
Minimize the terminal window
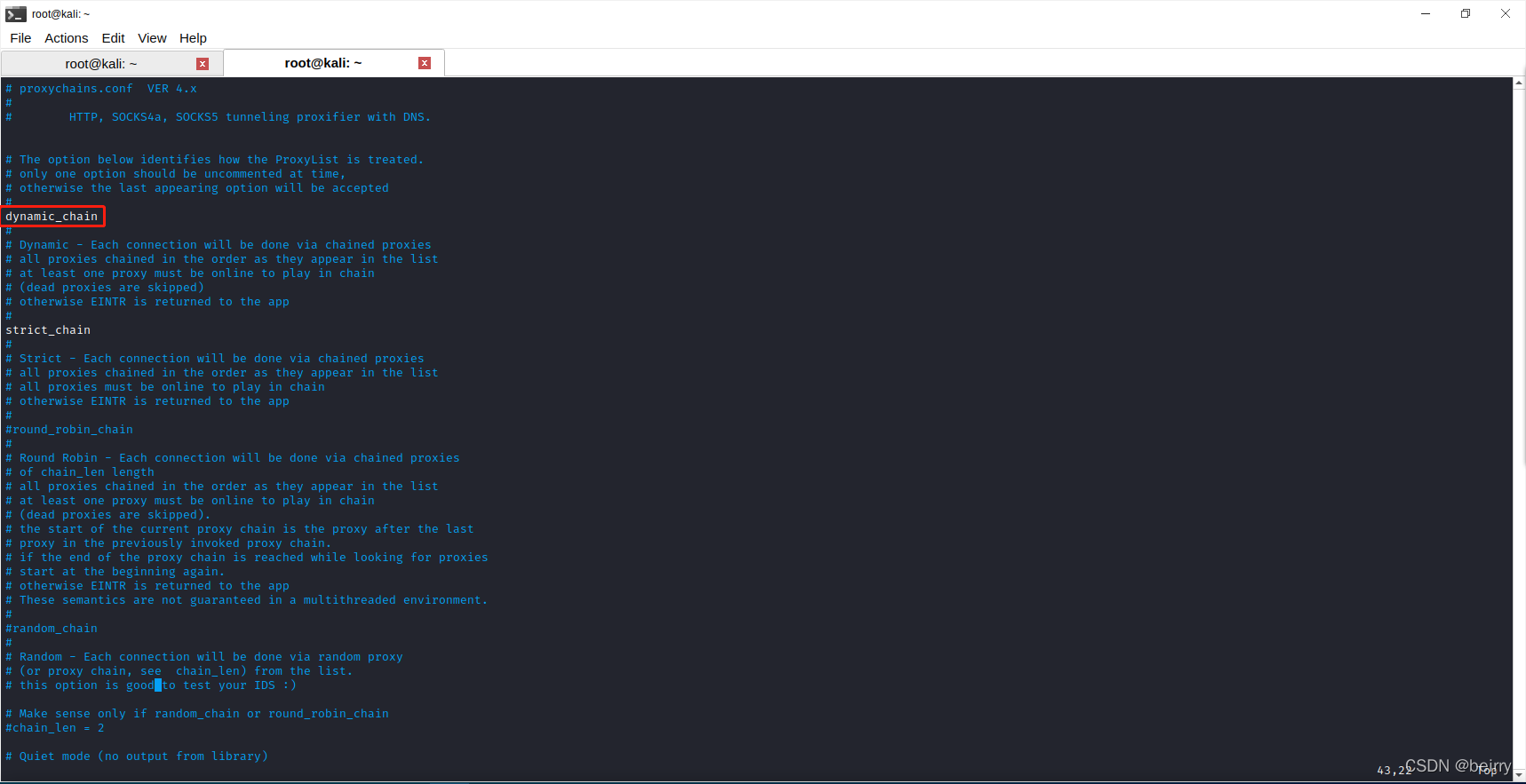tap(1426, 13)
